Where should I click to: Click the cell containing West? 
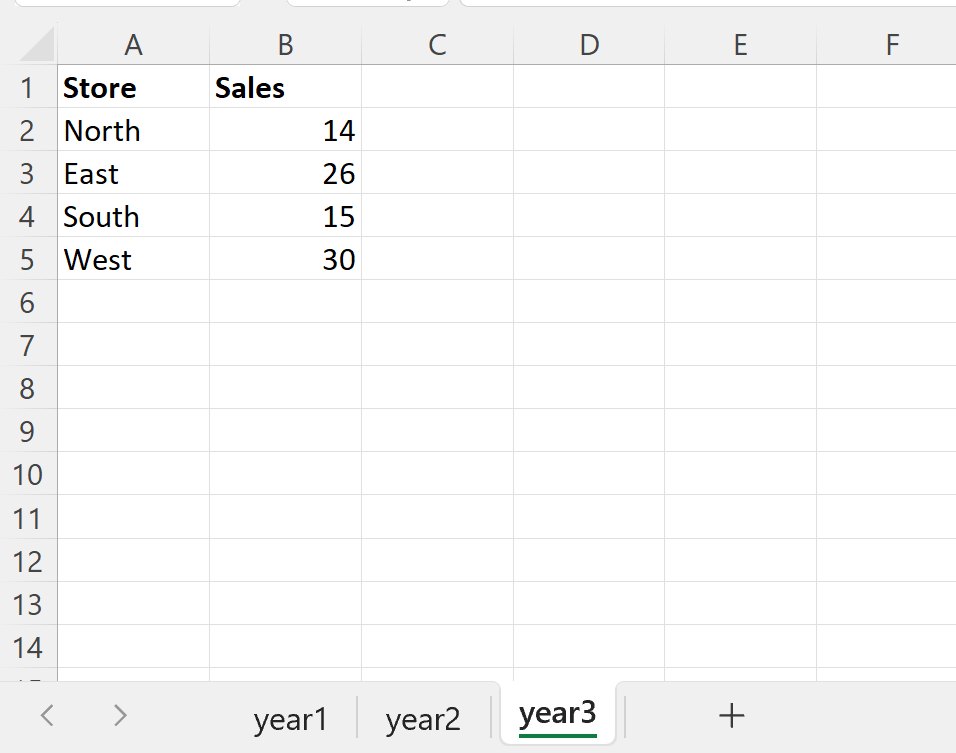point(133,259)
